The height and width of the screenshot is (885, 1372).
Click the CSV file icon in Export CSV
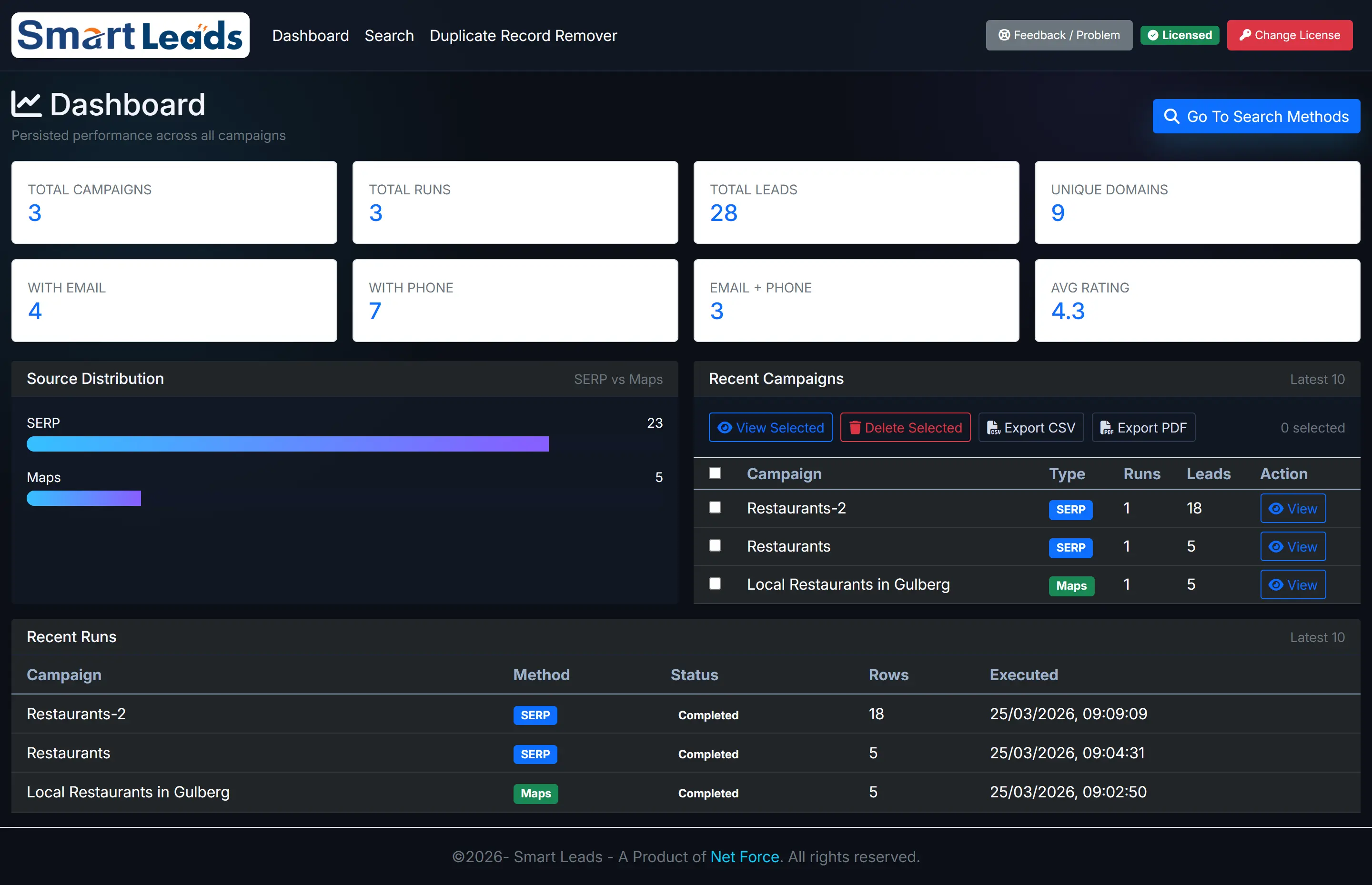994,428
